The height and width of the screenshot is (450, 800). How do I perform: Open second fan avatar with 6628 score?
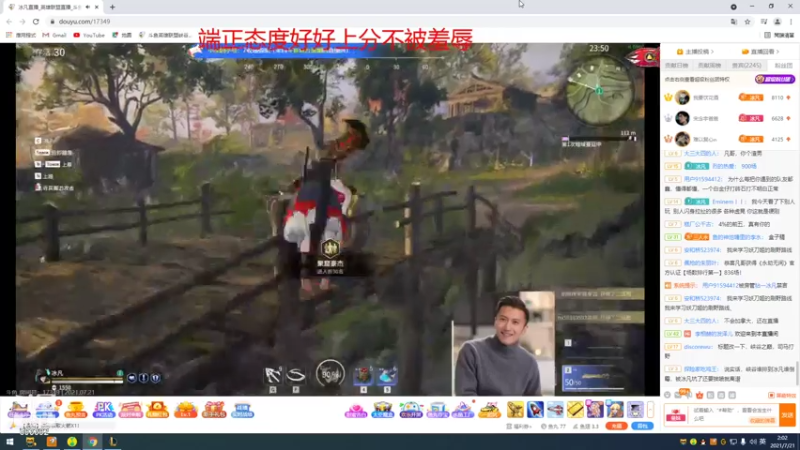point(682,118)
